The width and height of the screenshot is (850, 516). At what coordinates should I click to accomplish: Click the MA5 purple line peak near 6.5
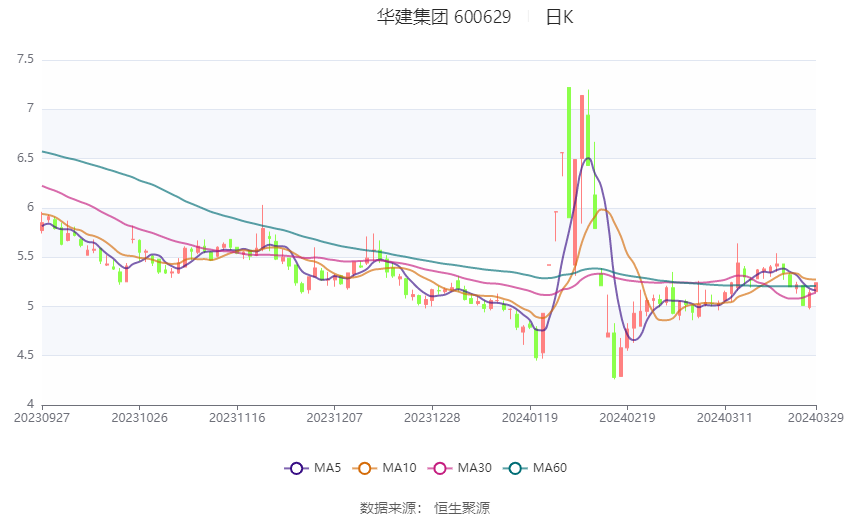[588, 158]
